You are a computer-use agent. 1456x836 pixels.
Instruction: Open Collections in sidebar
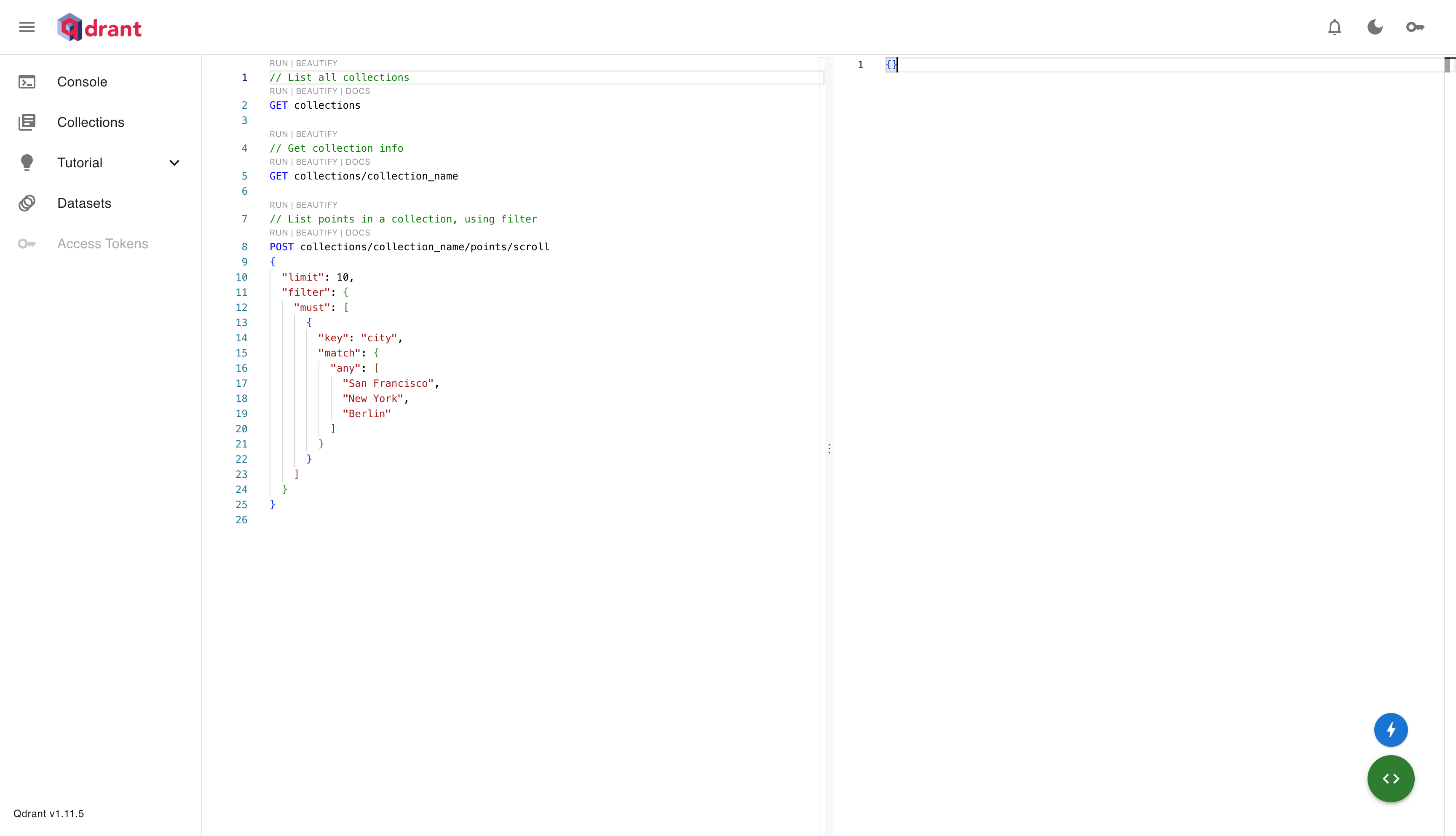point(90,122)
